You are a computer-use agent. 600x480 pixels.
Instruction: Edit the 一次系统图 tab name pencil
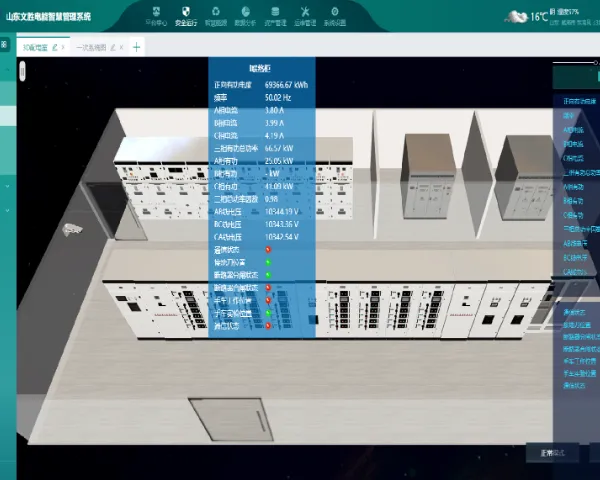113,47
